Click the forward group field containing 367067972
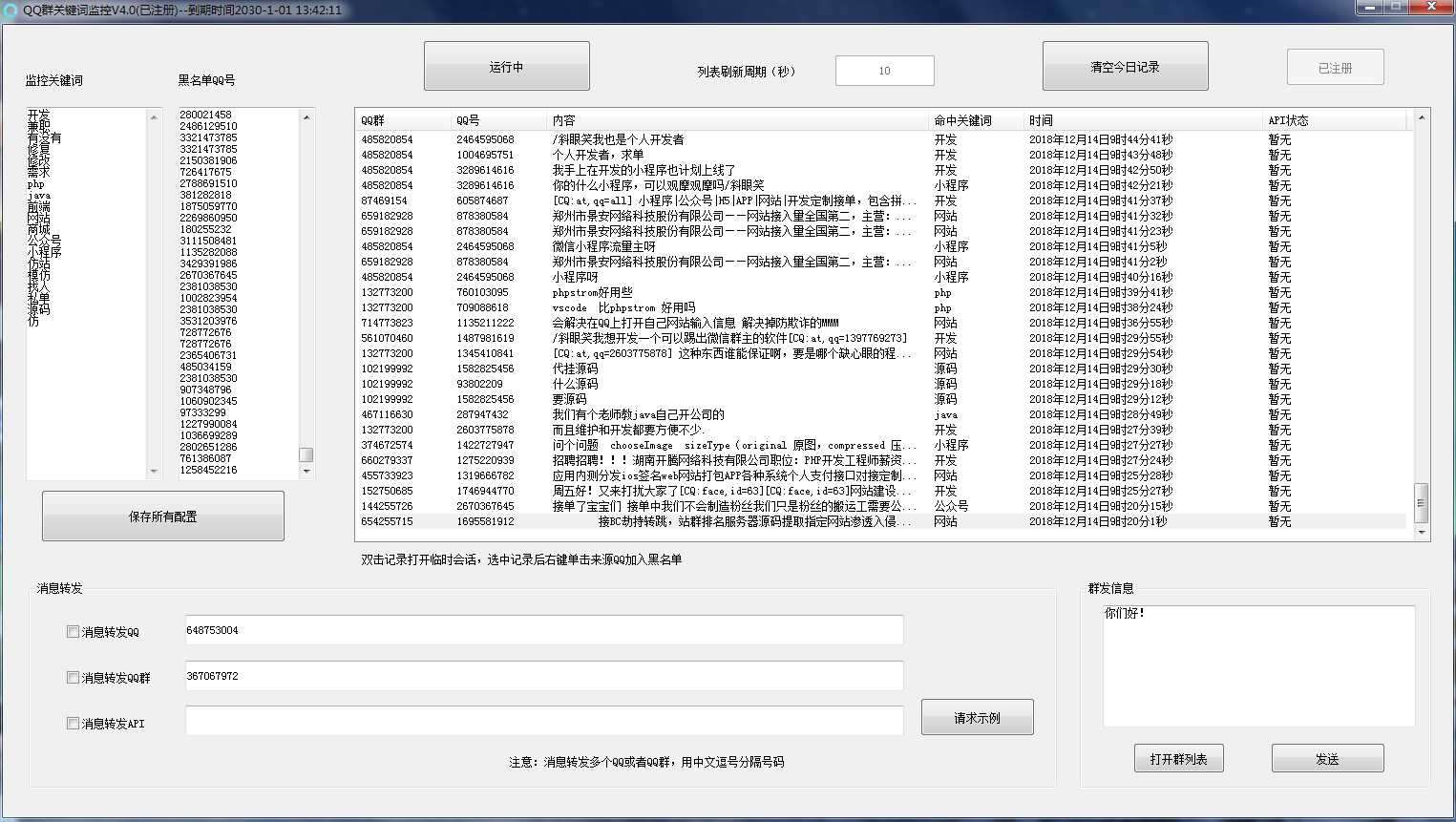The image size is (1456, 822). 544,676
